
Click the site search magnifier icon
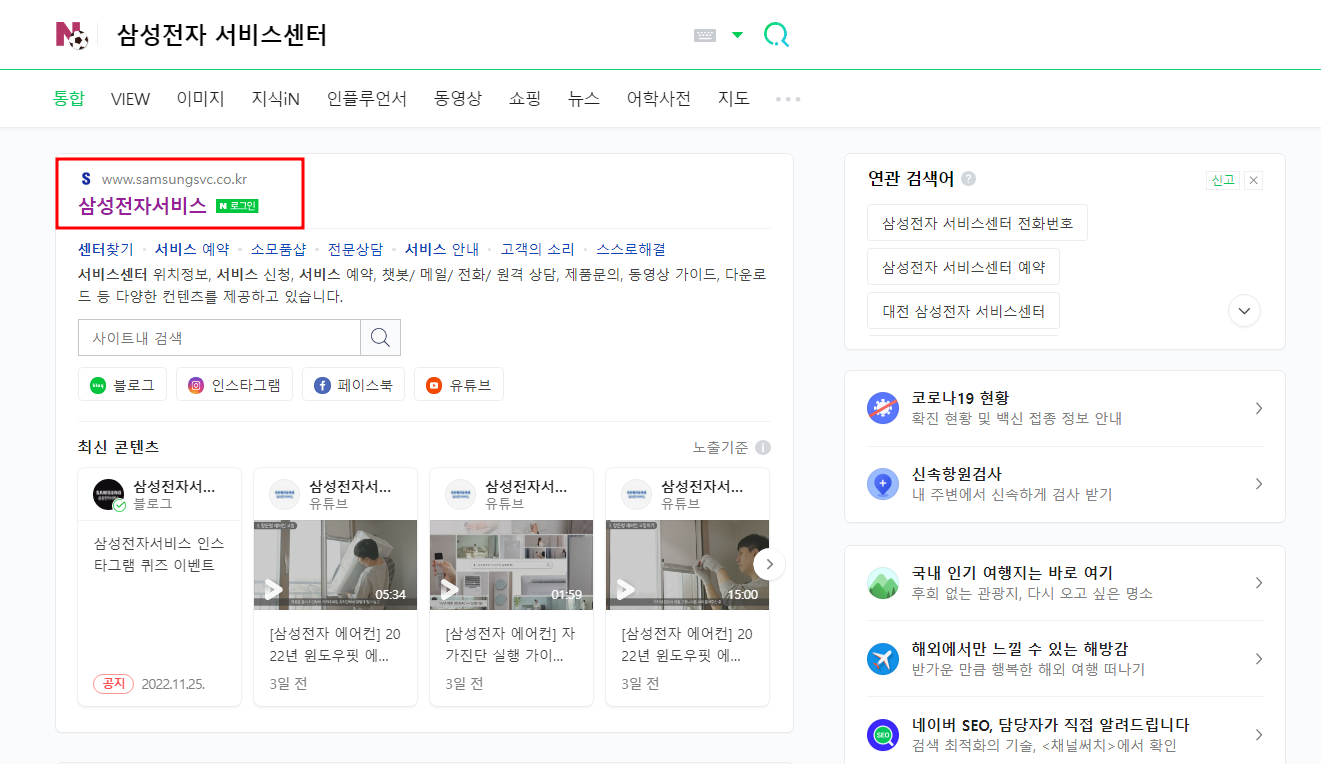tap(380, 337)
